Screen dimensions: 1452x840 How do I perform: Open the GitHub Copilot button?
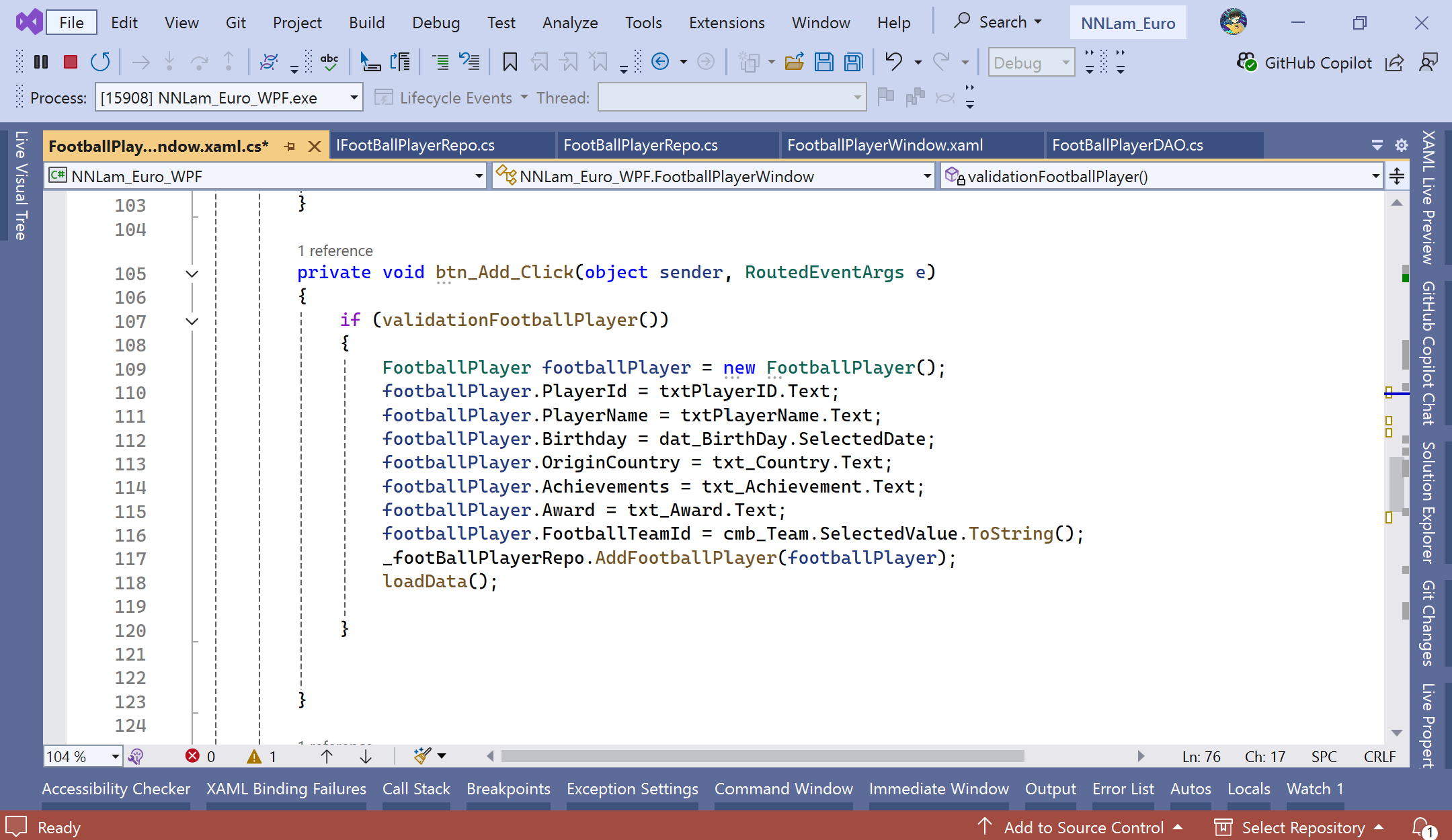click(1304, 62)
